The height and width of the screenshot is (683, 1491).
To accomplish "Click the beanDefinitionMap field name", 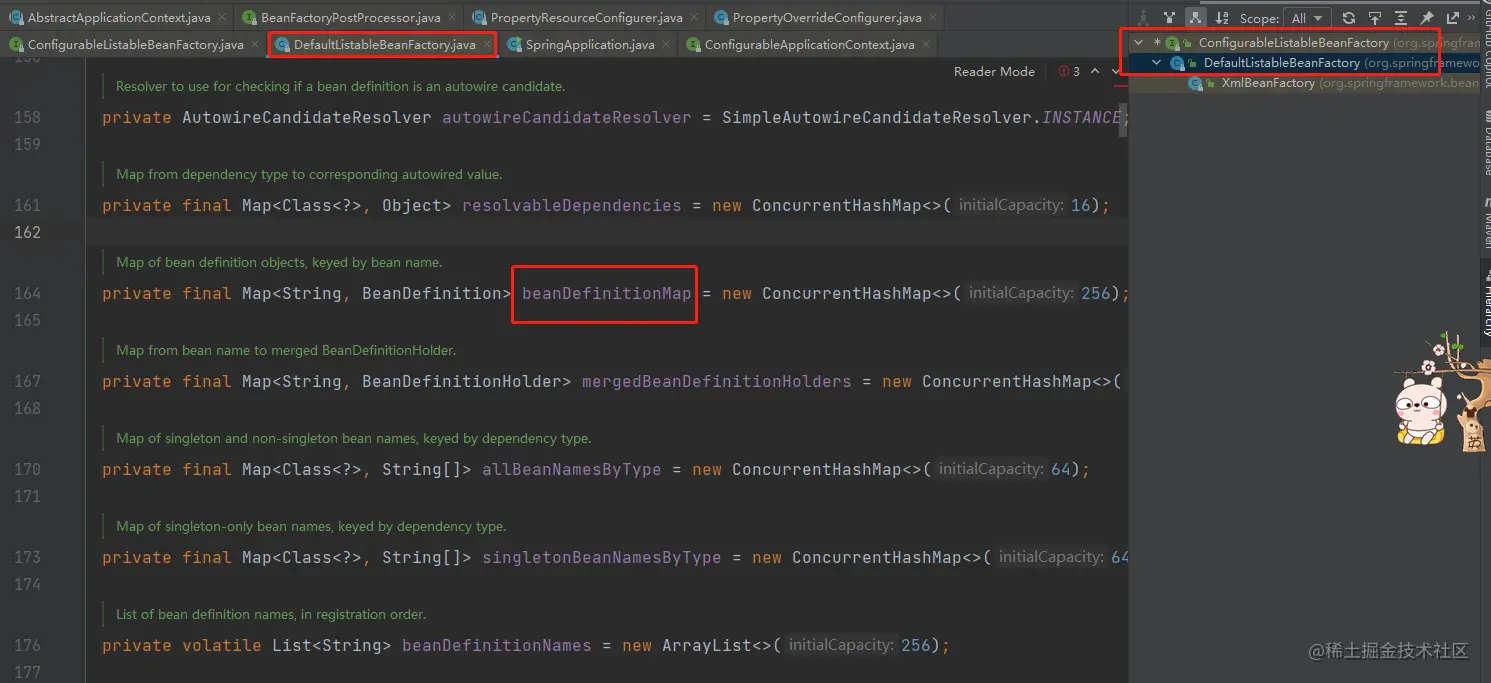I will (606, 293).
